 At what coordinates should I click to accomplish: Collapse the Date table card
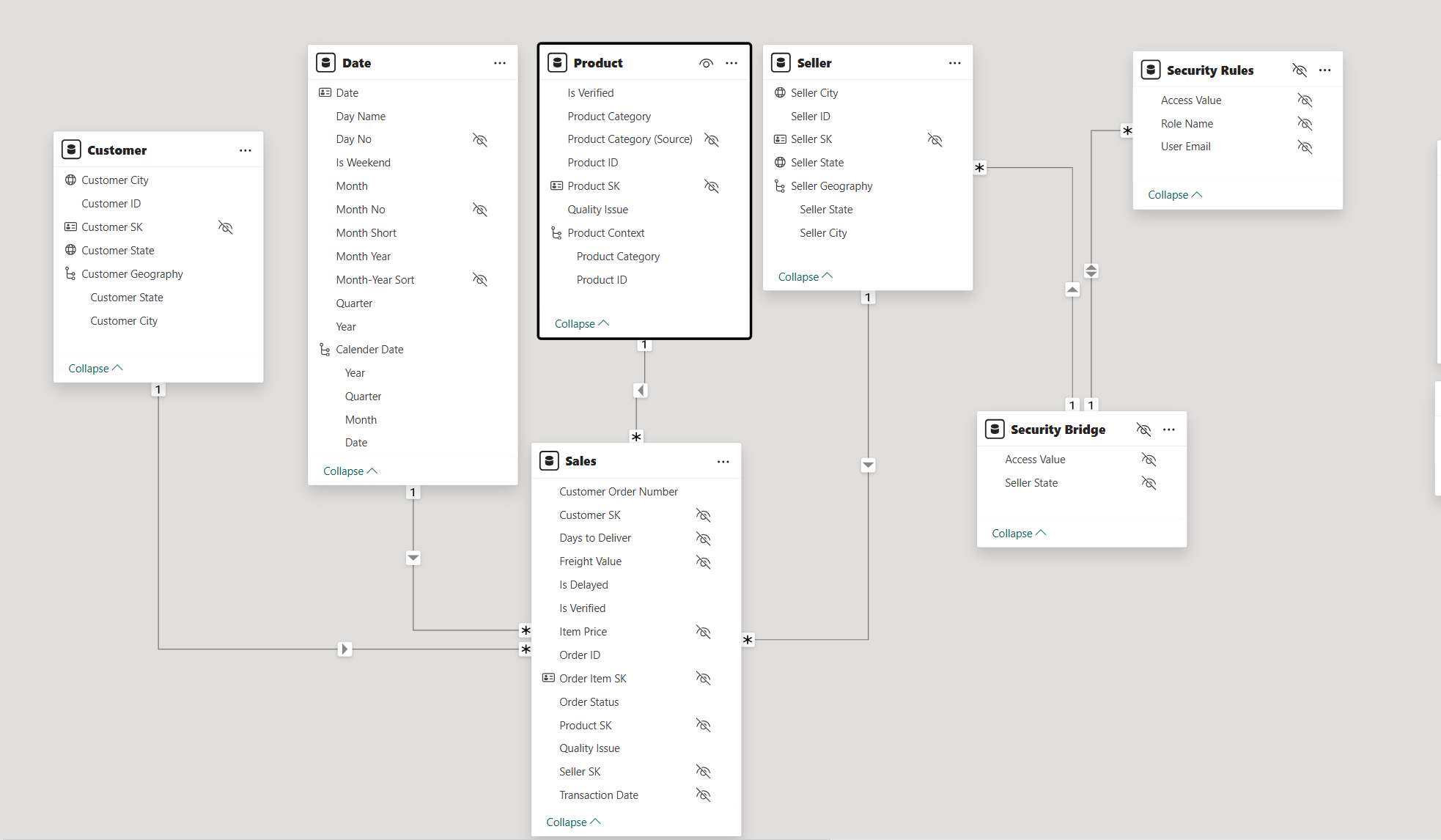350,471
